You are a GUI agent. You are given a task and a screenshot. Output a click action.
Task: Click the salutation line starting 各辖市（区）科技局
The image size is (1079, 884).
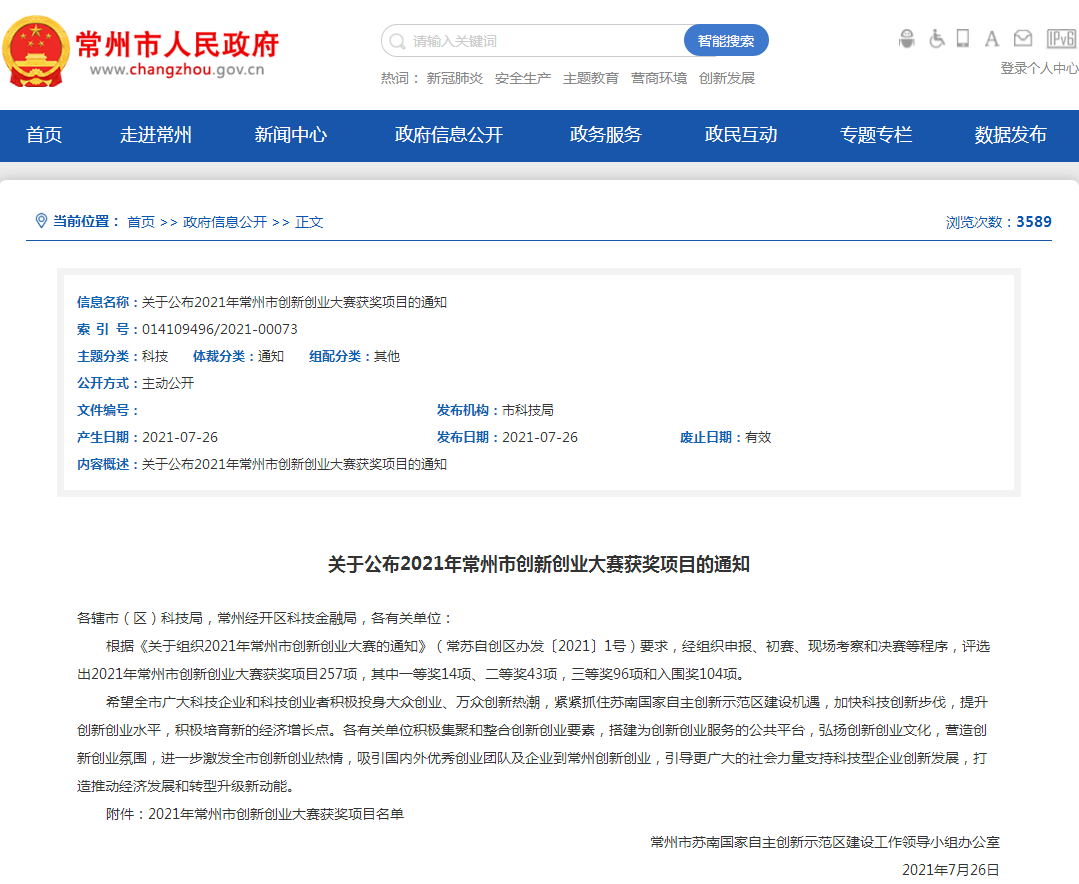pos(265,618)
